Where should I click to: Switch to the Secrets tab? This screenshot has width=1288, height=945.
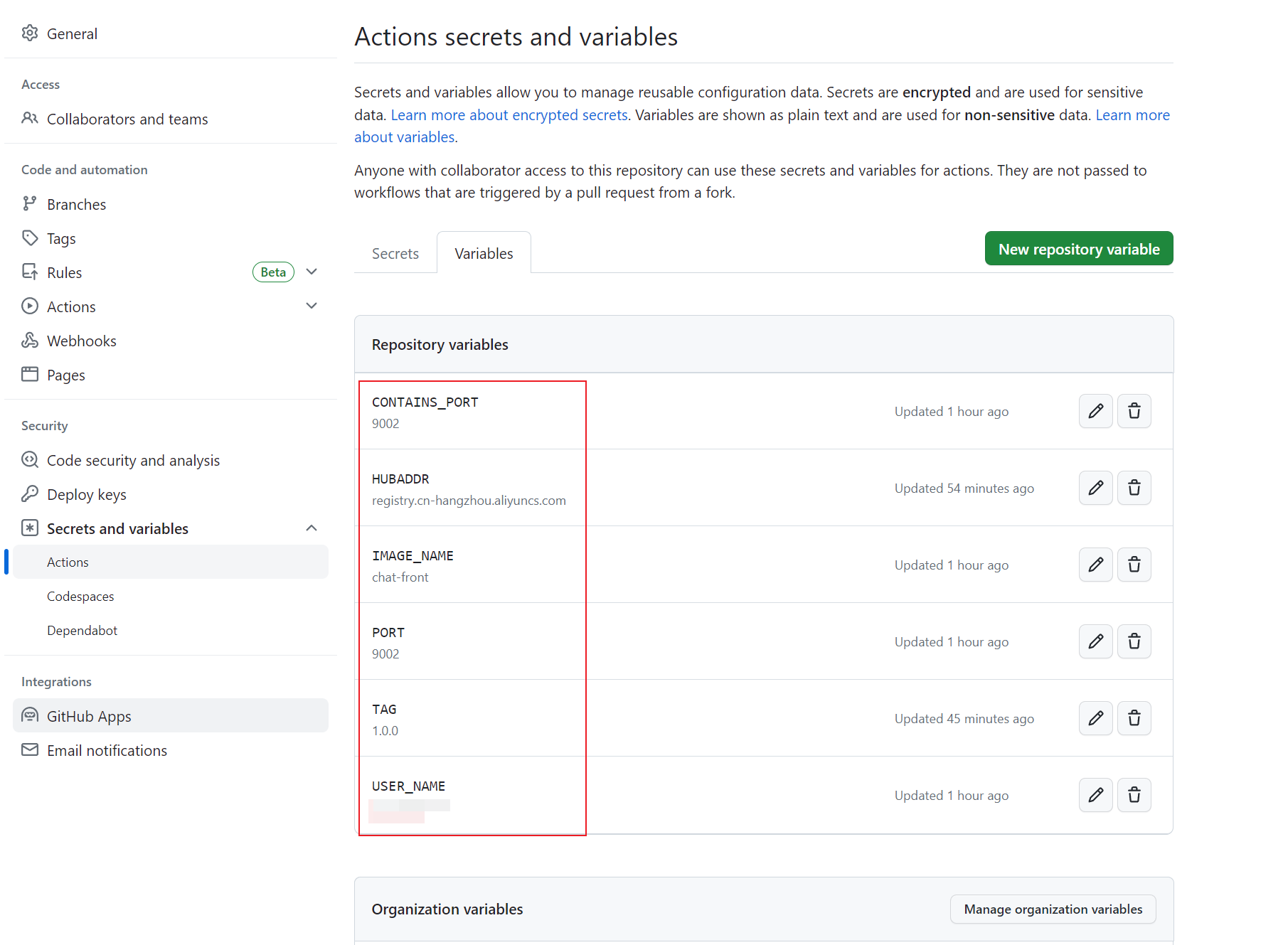pyautogui.click(x=395, y=253)
